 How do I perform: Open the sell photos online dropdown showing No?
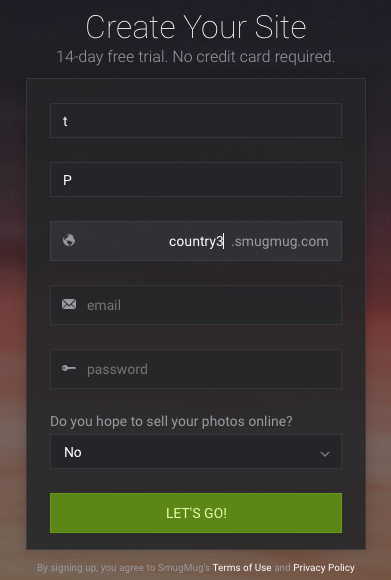tap(196, 452)
